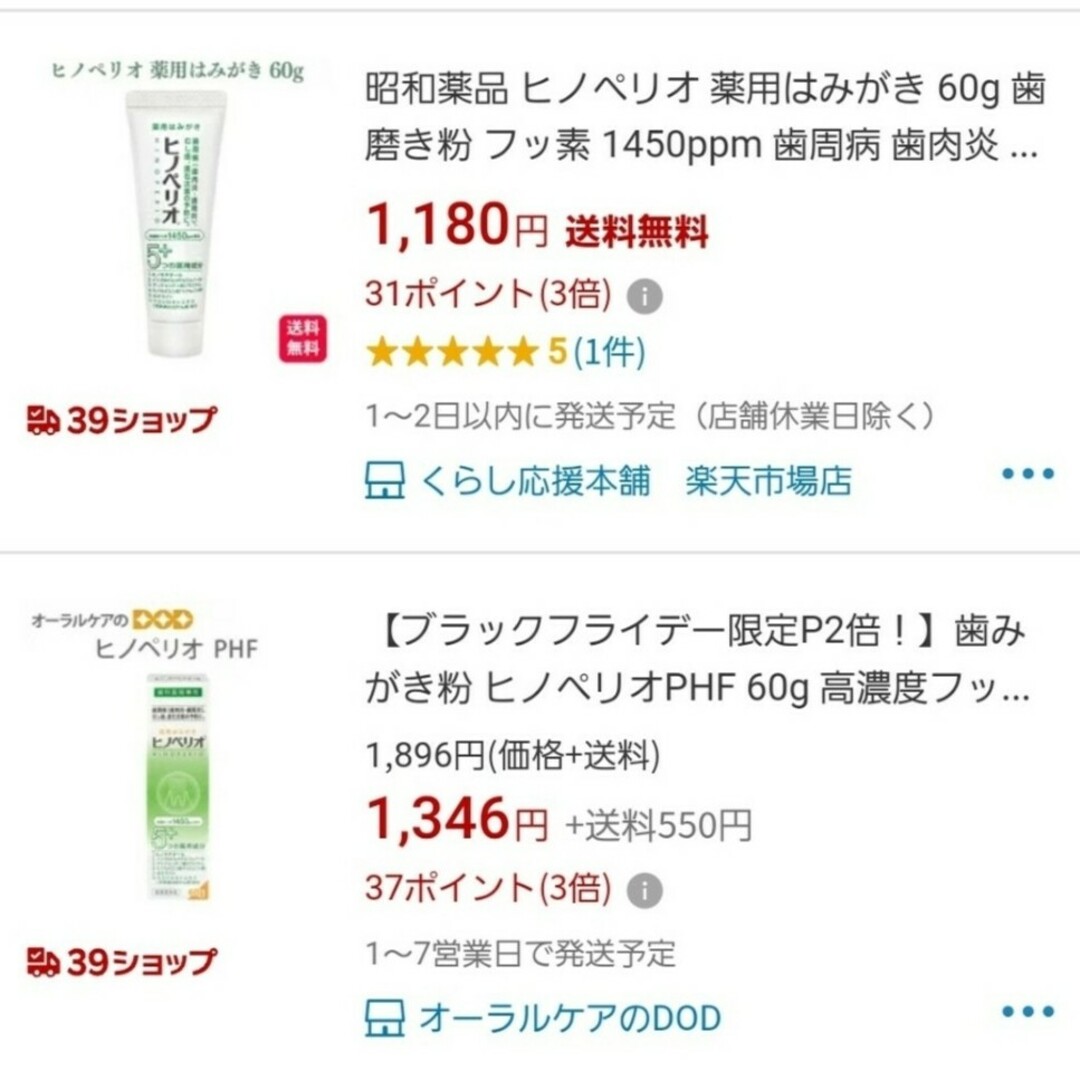This screenshot has height=1080, width=1080.
Task: Open three-dot menu for オーラルケアのDOD listing
Action: click(x=1028, y=1011)
